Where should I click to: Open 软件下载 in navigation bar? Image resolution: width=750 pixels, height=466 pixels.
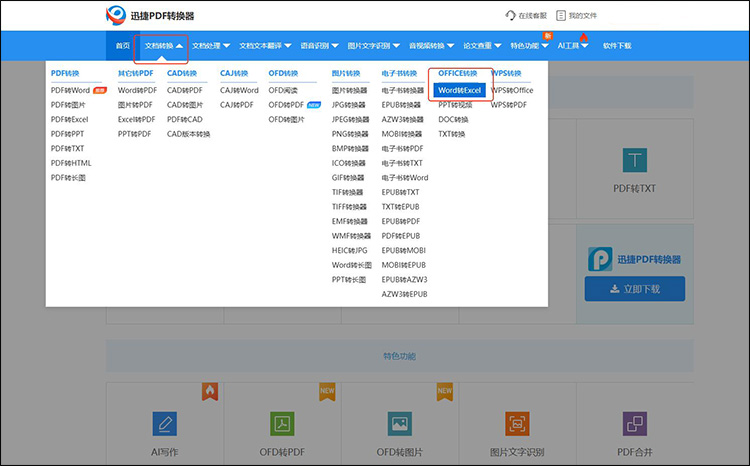[x=617, y=46]
